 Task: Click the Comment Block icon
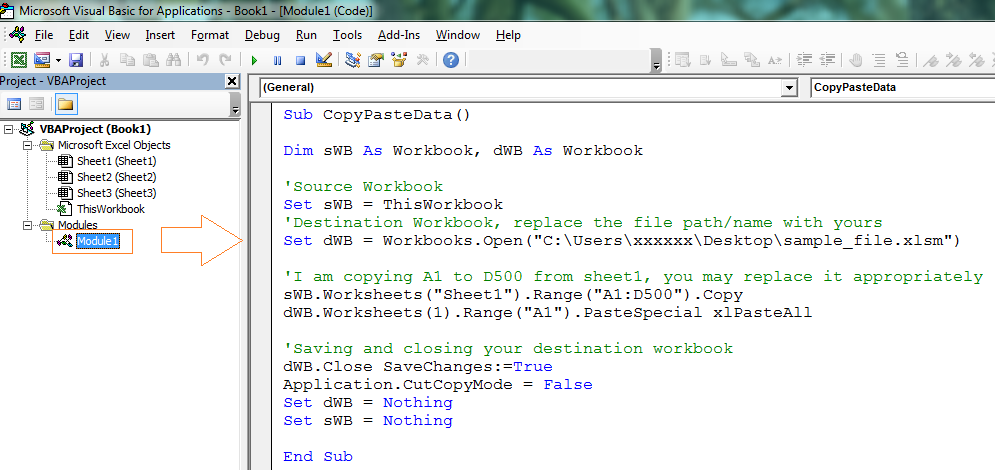[879, 60]
